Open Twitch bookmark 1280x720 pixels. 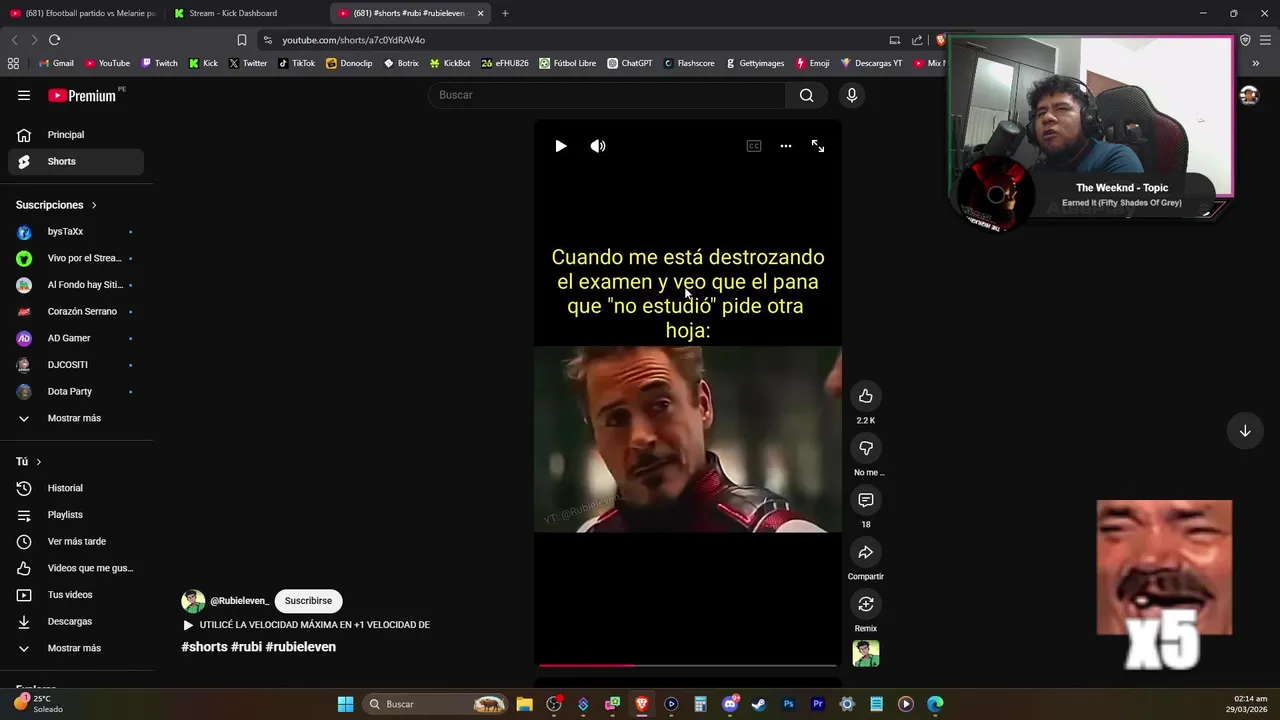159,63
